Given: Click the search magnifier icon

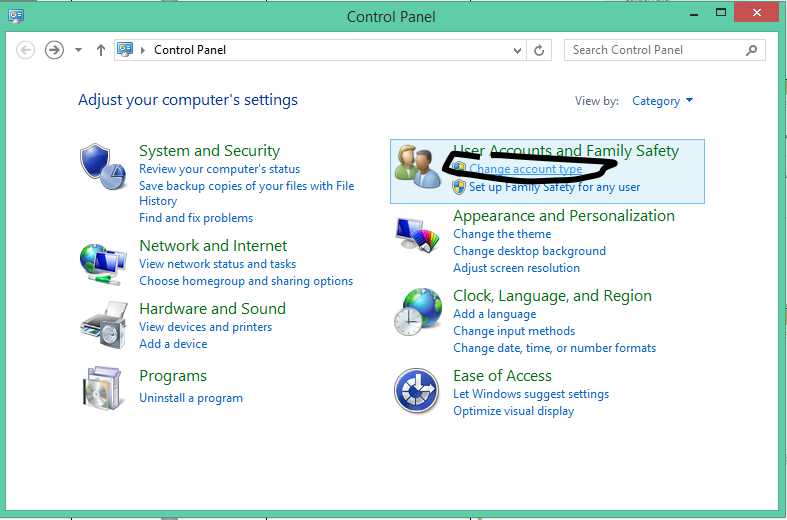Looking at the screenshot, I should point(751,50).
